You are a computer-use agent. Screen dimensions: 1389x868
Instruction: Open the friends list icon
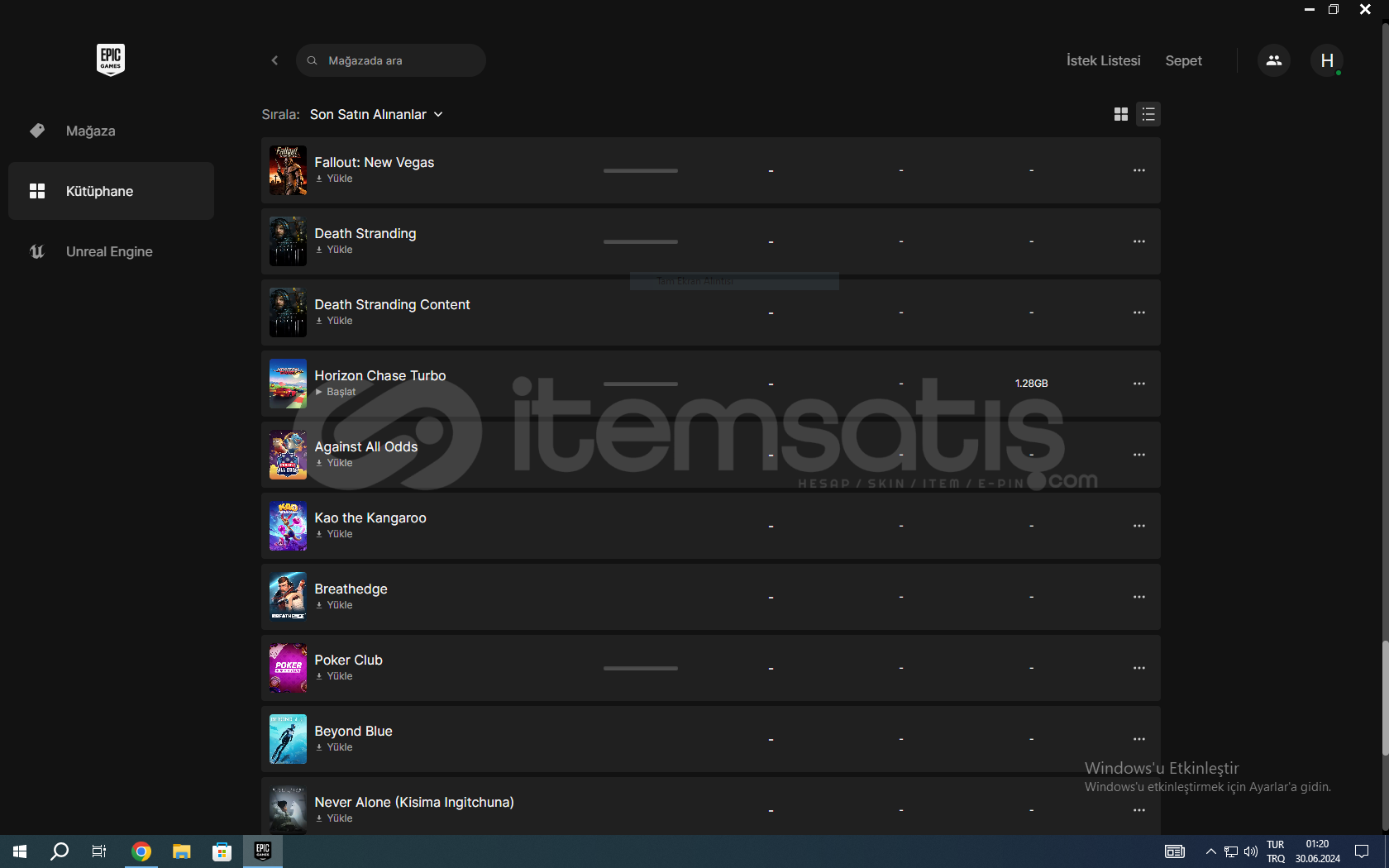pos(1274,60)
